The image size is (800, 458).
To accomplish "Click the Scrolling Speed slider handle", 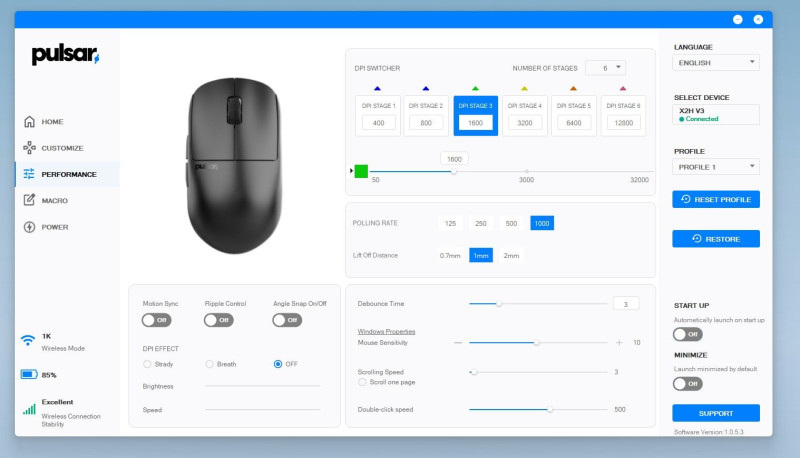I will [474, 372].
